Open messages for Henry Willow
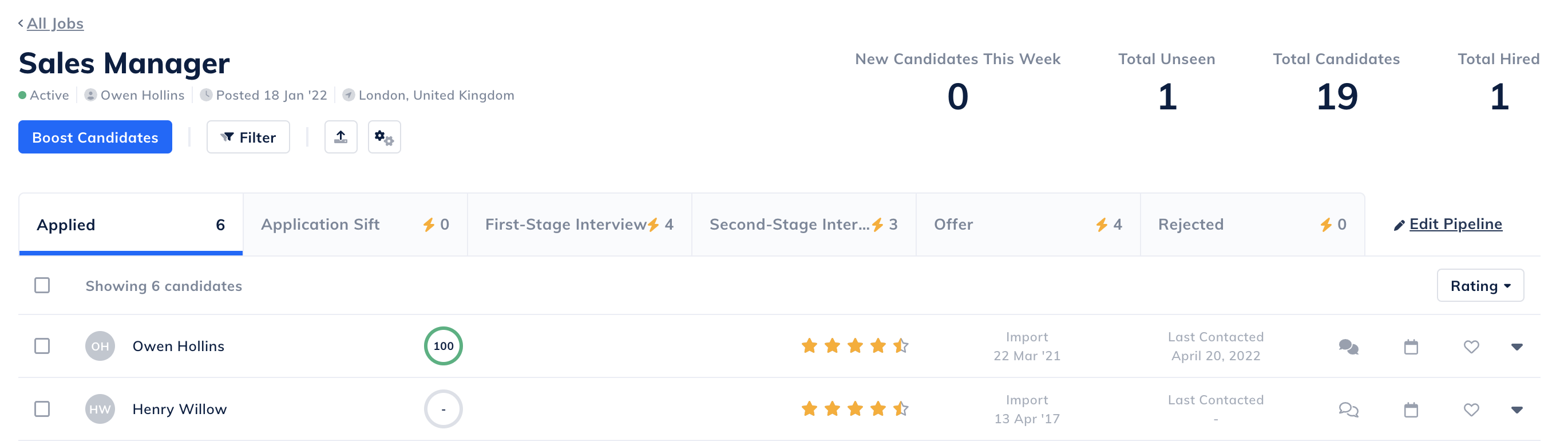The width and height of the screenshot is (1568, 441). (1348, 409)
